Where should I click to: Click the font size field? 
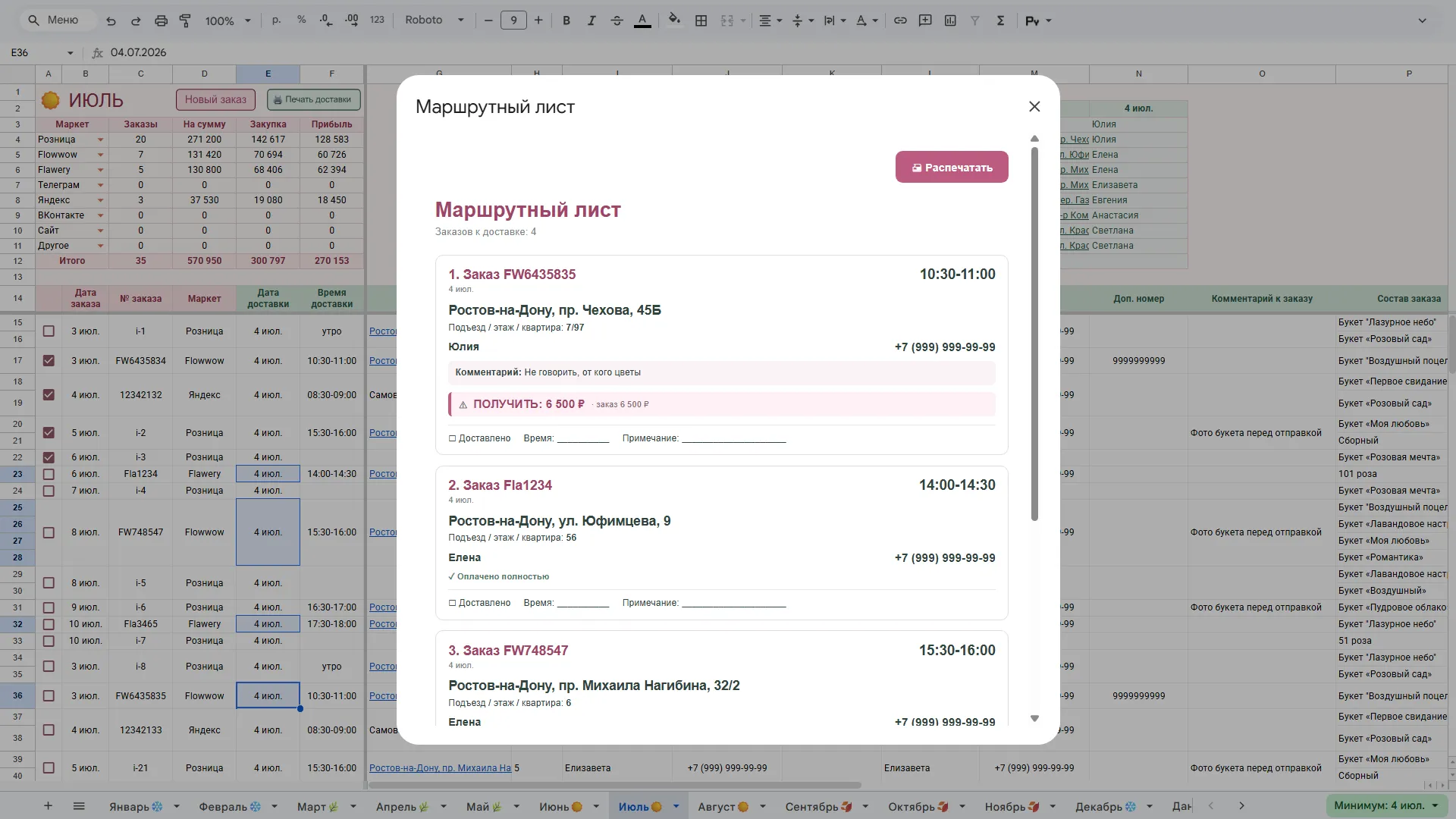tap(513, 20)
